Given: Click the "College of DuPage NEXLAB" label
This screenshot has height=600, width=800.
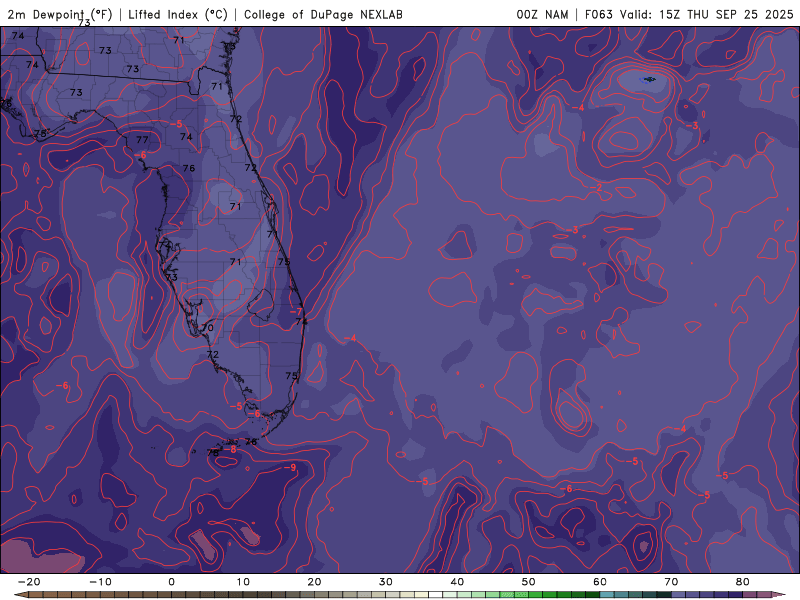Looking at the screenshot, I should click(x=323, y=14).
